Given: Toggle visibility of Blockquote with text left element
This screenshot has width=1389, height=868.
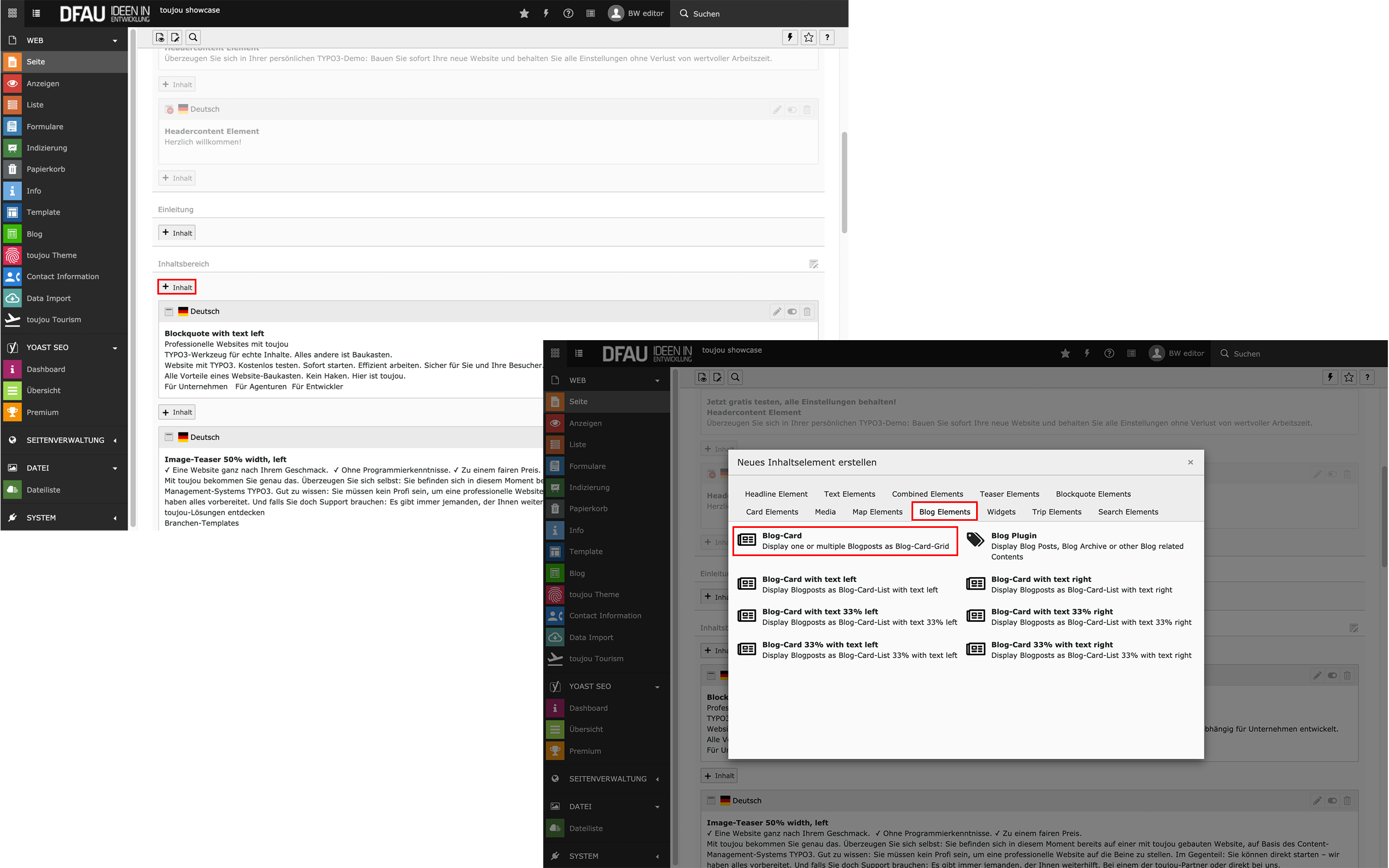Looking at the screenshot, I should tap(792, 311).
